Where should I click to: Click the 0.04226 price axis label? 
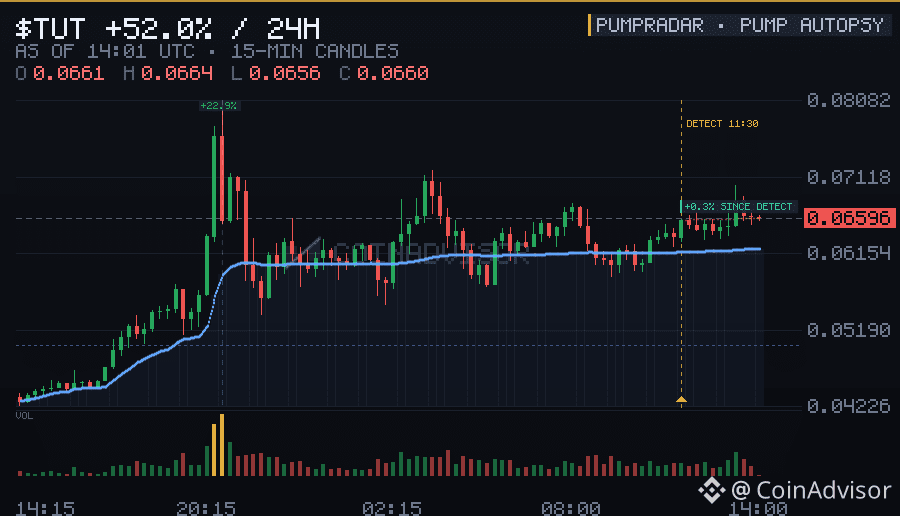[x=848, y=406]
